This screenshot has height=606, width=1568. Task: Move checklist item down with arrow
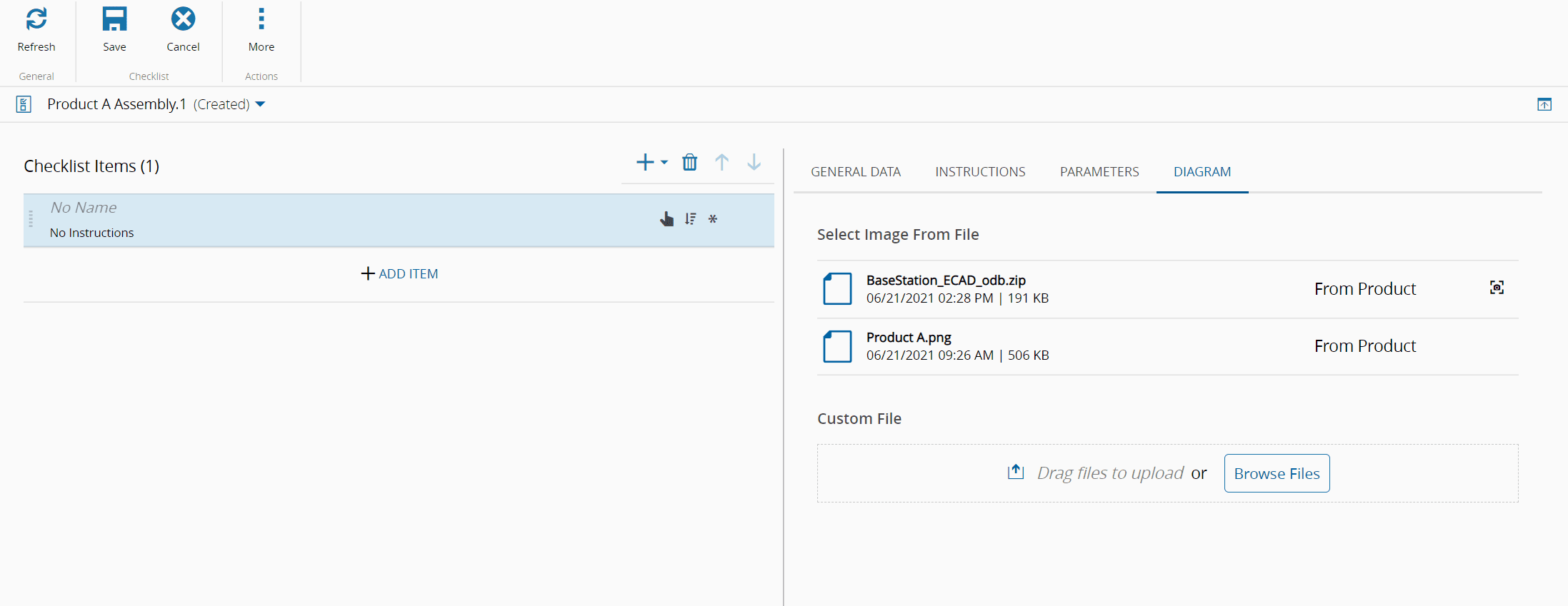754,163
